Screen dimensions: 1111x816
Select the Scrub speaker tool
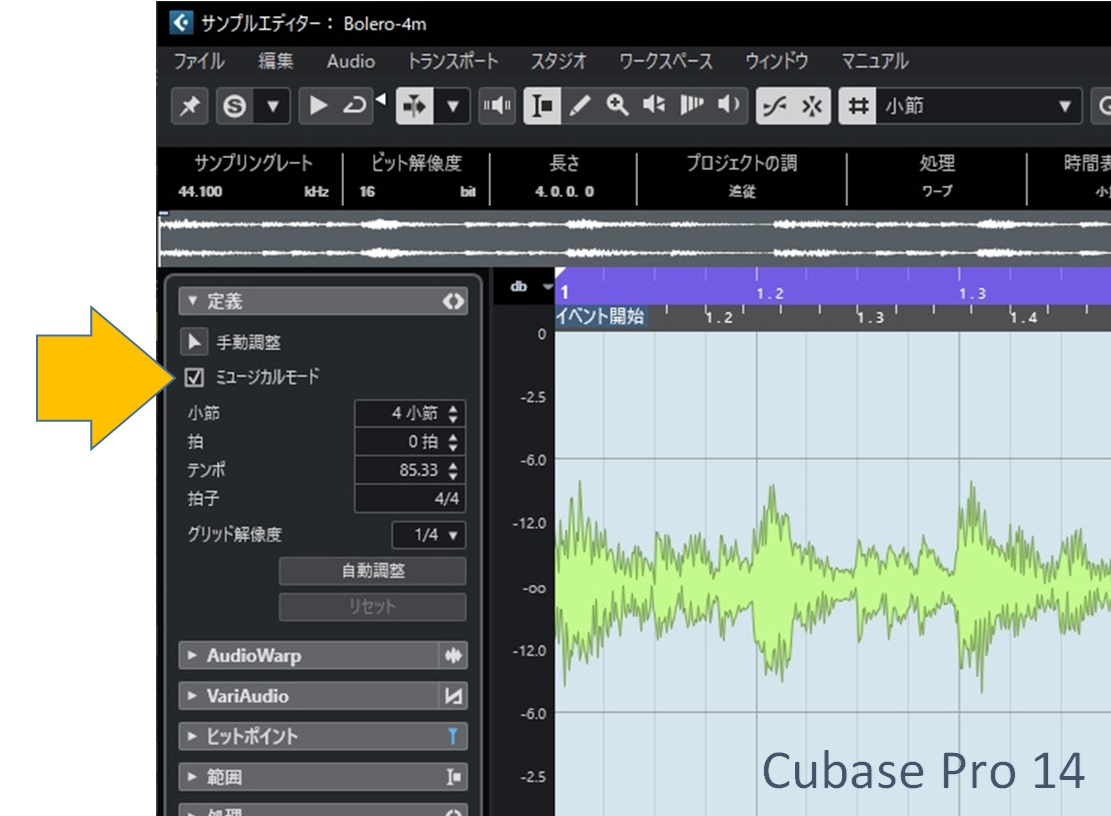point(730,106)
